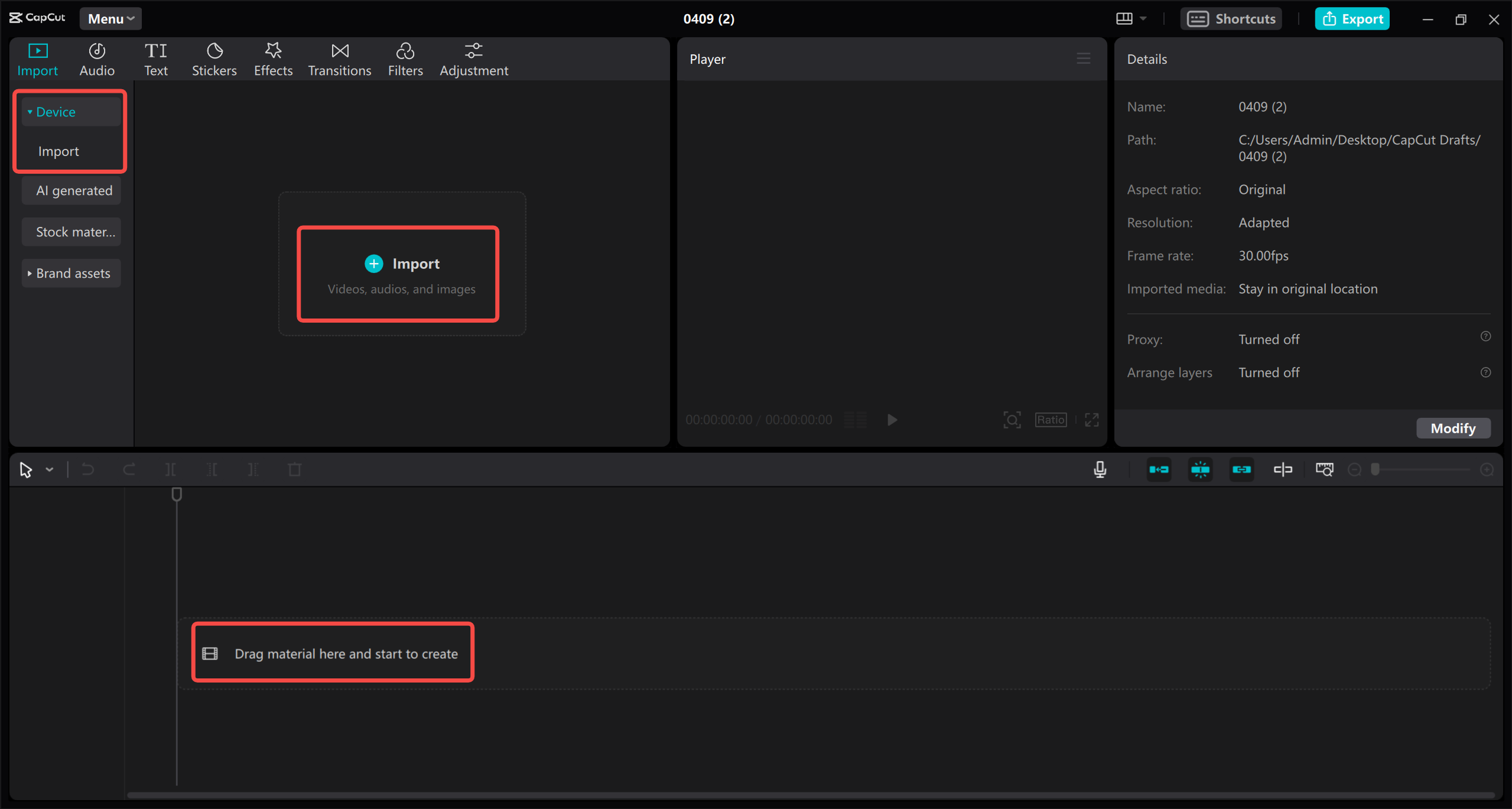Expand the Brand assets section
This screenshot has height=809, width=1512.
tap(70, 272)
